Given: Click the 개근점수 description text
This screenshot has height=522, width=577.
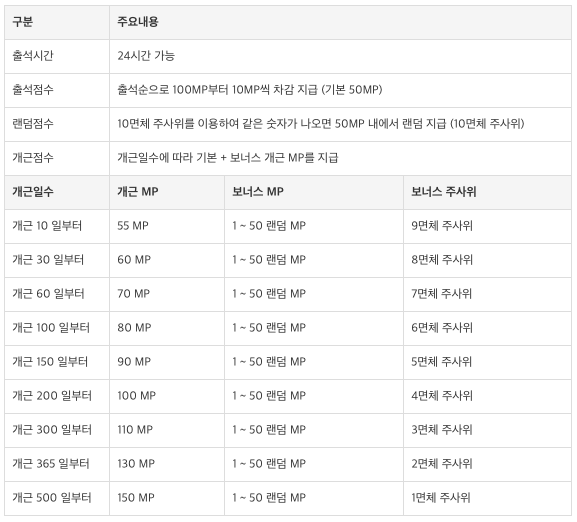Looking at the screenshot, I should pyautogui.click(x=227, y=158).
